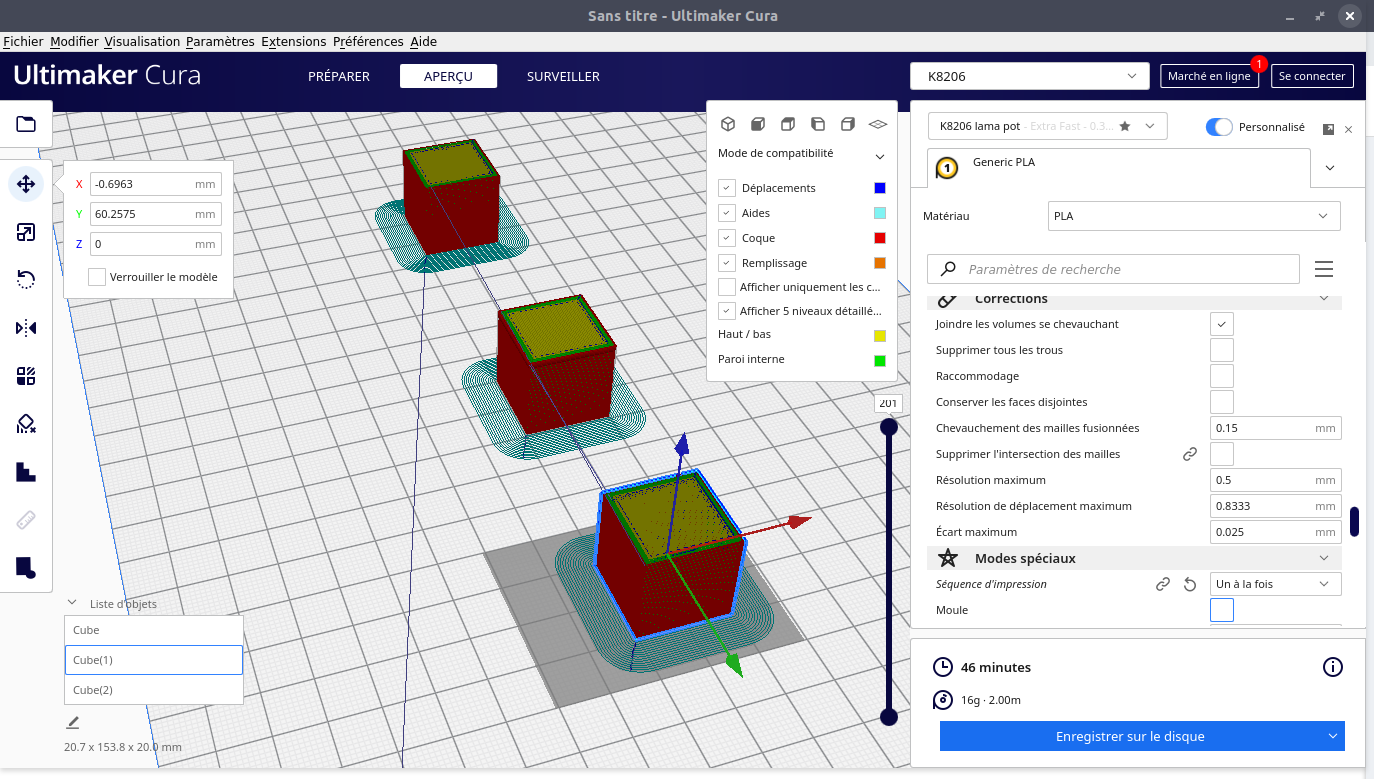Enable the Raccommodage checkbox
The height and width of the screenshot is (779, 1374).
[1221, 376]
